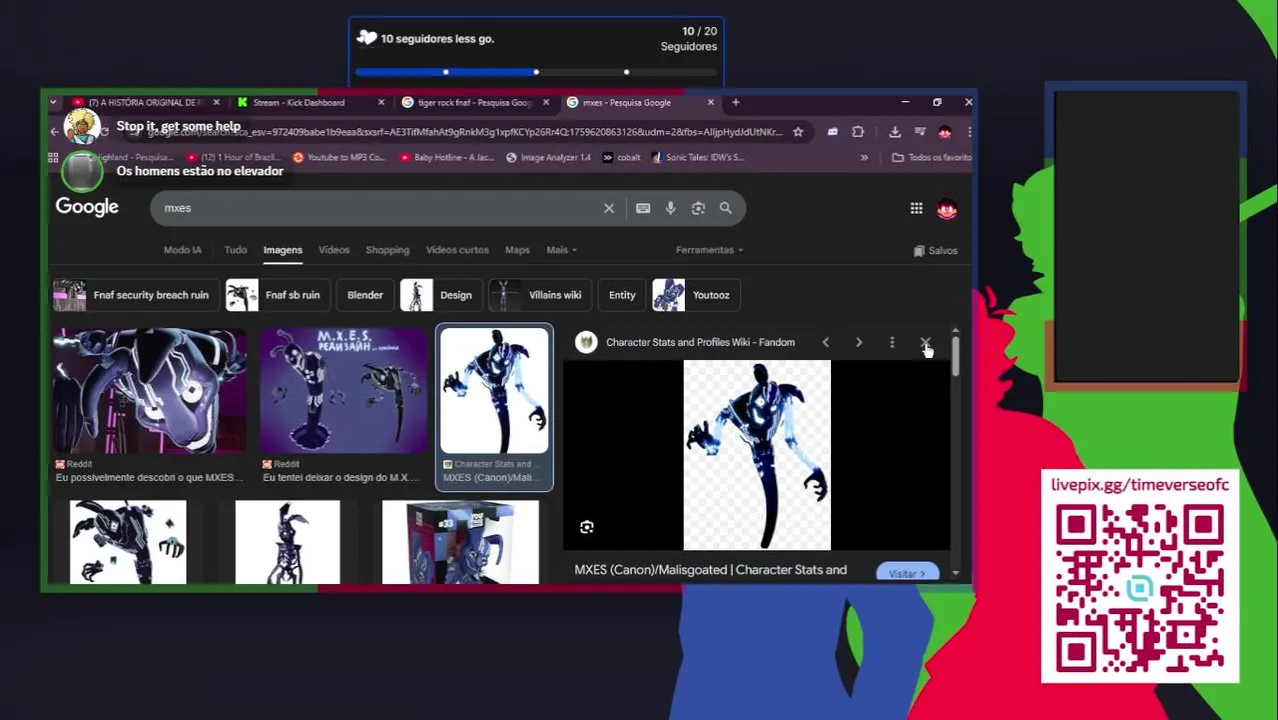The image size is (1278, 720).
Task: Open the extensions puzzle icon
Action: coord(858,132)
